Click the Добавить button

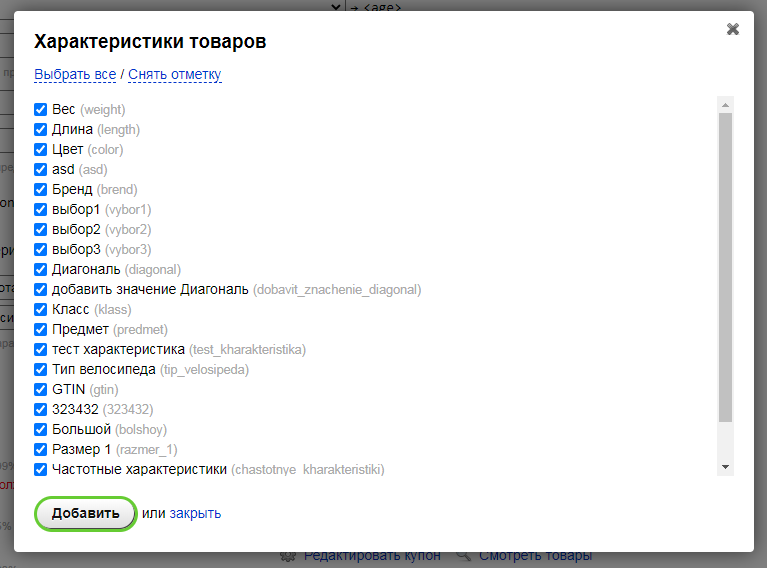pyautogui.click(x=86, y=513)
